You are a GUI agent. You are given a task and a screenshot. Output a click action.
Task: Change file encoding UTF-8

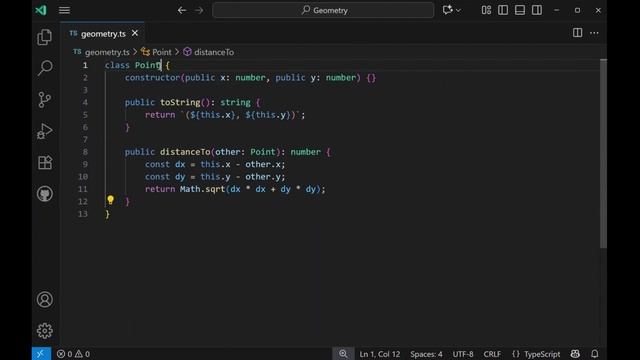pyautogui.click(x=463, y=354)
